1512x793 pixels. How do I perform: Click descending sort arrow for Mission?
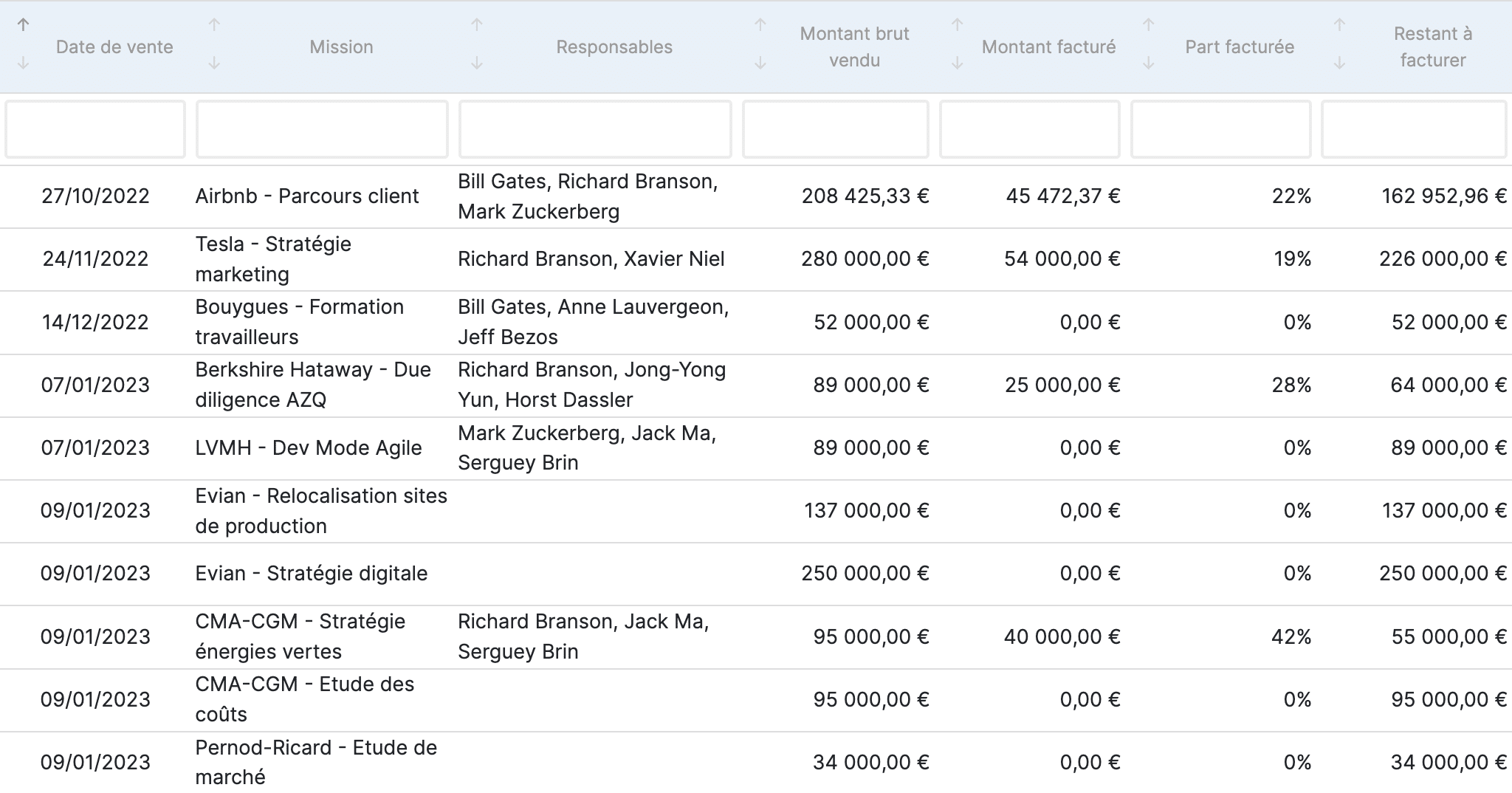(214, 63)
